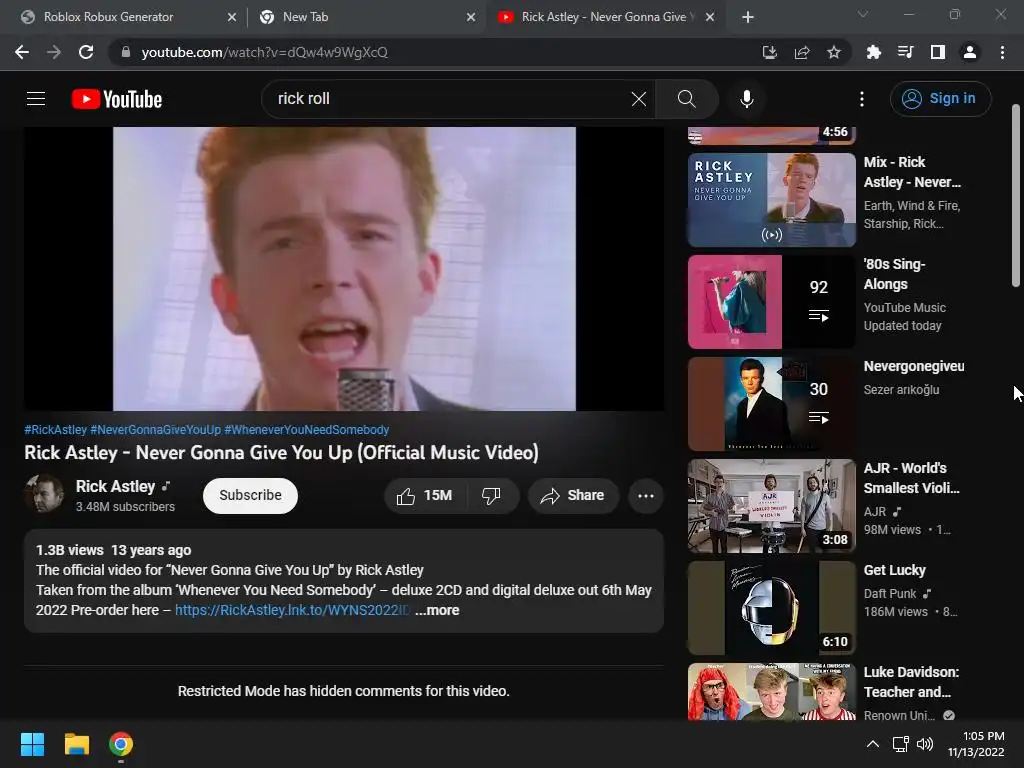Start voice search with the microphone
The image size is (1024, 768).
pyautogui.click(x=746, y=99)
